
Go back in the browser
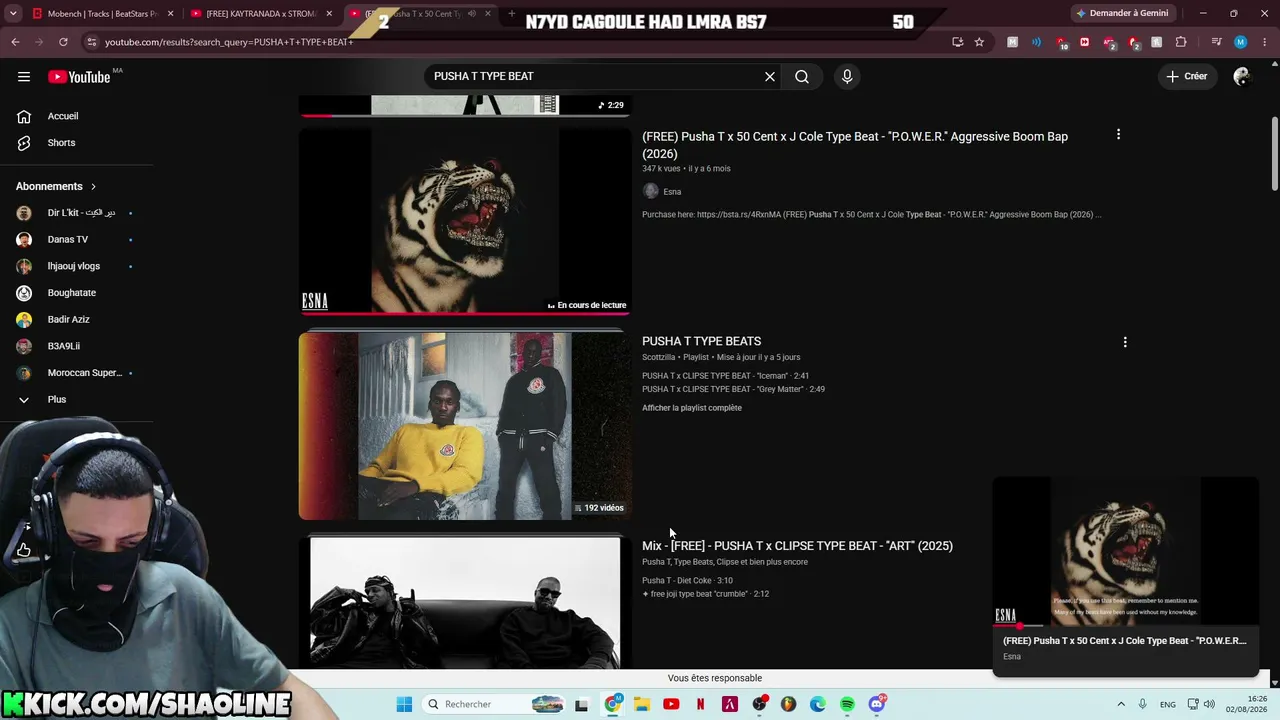tap(15, 42)
